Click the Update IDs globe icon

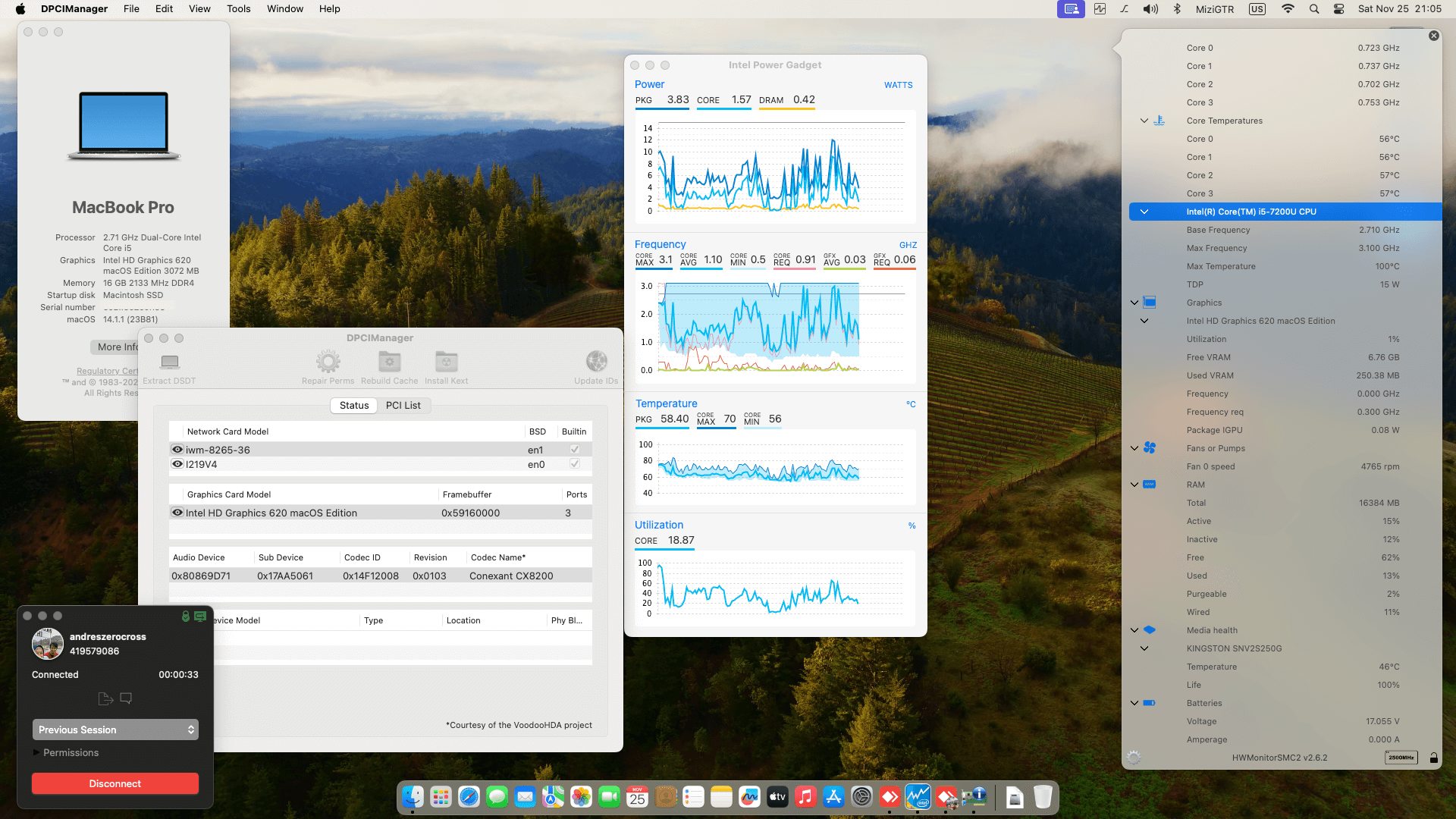coord(596,362)
